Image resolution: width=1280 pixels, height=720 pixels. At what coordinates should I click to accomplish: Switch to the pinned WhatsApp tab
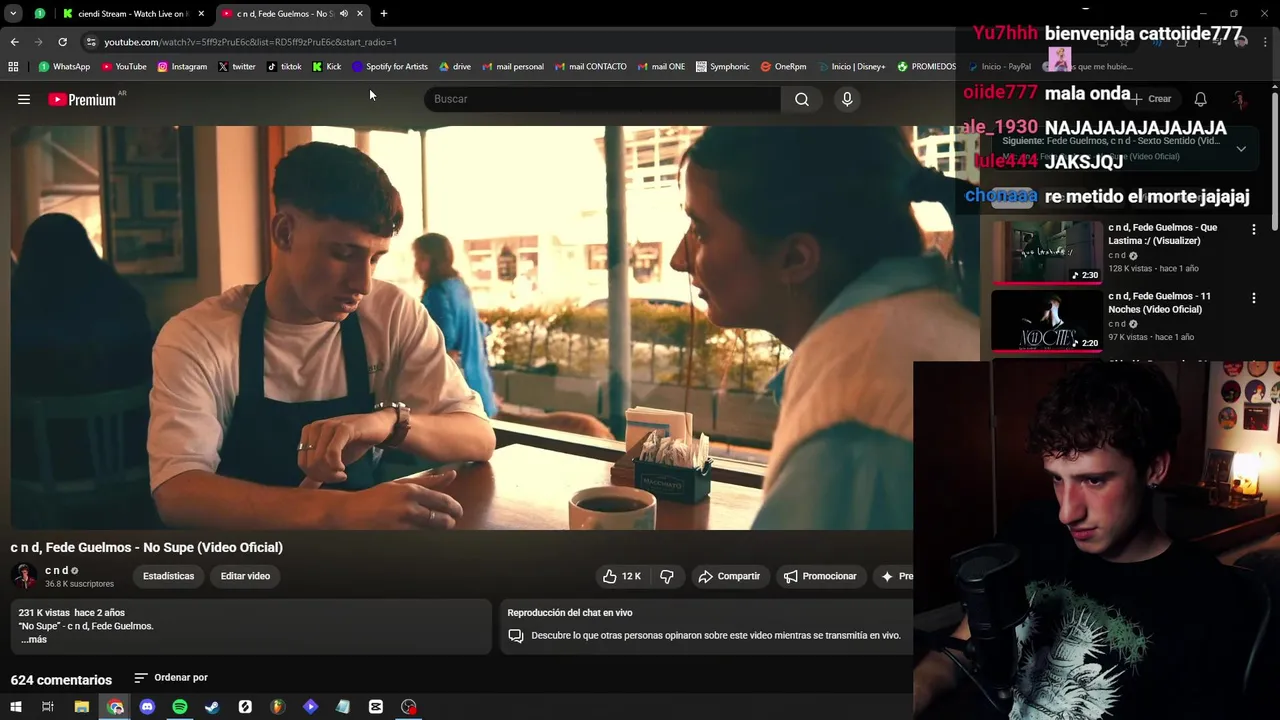coord(40,14)
